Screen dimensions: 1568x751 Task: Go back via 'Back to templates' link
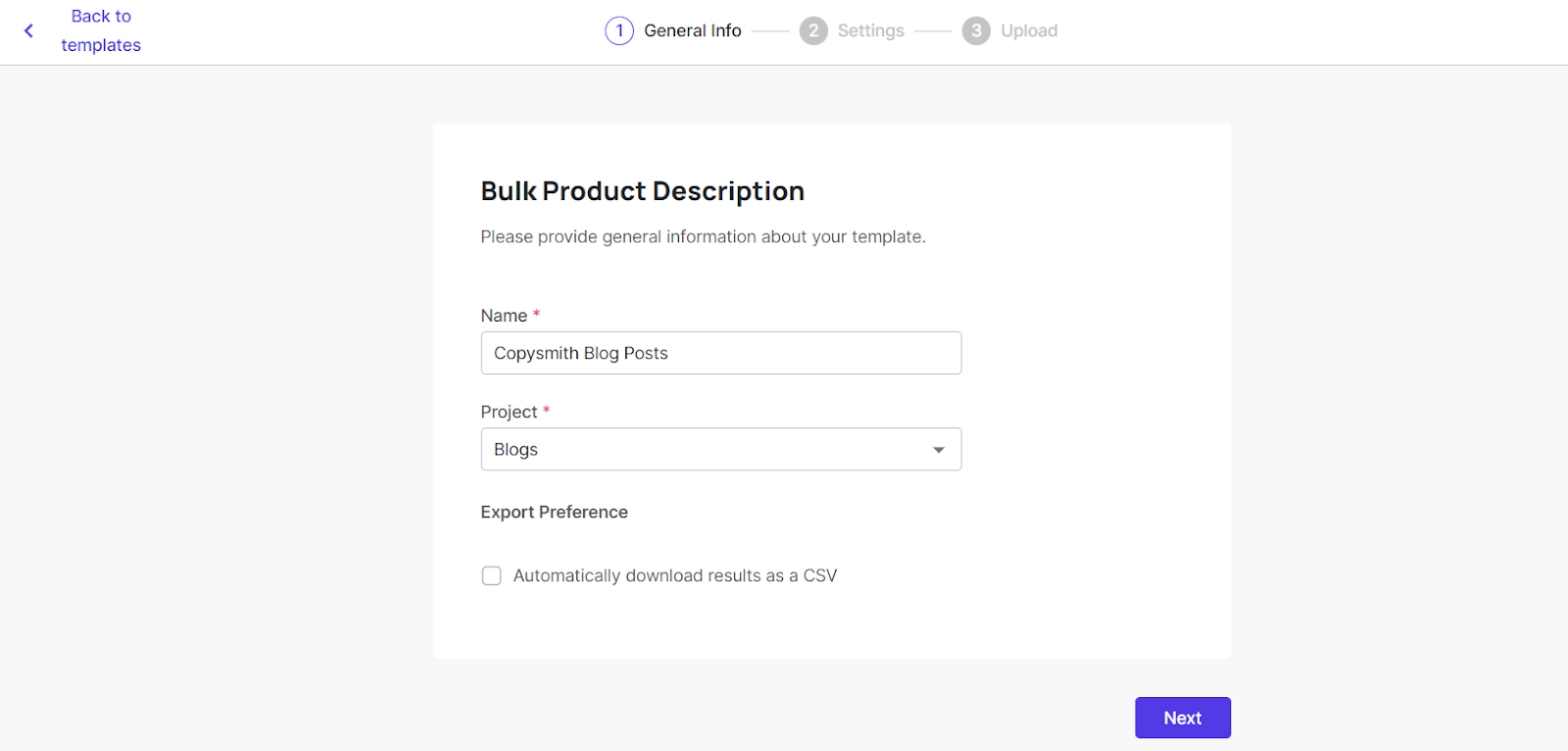pyautogui.click(x=101, y=31)
